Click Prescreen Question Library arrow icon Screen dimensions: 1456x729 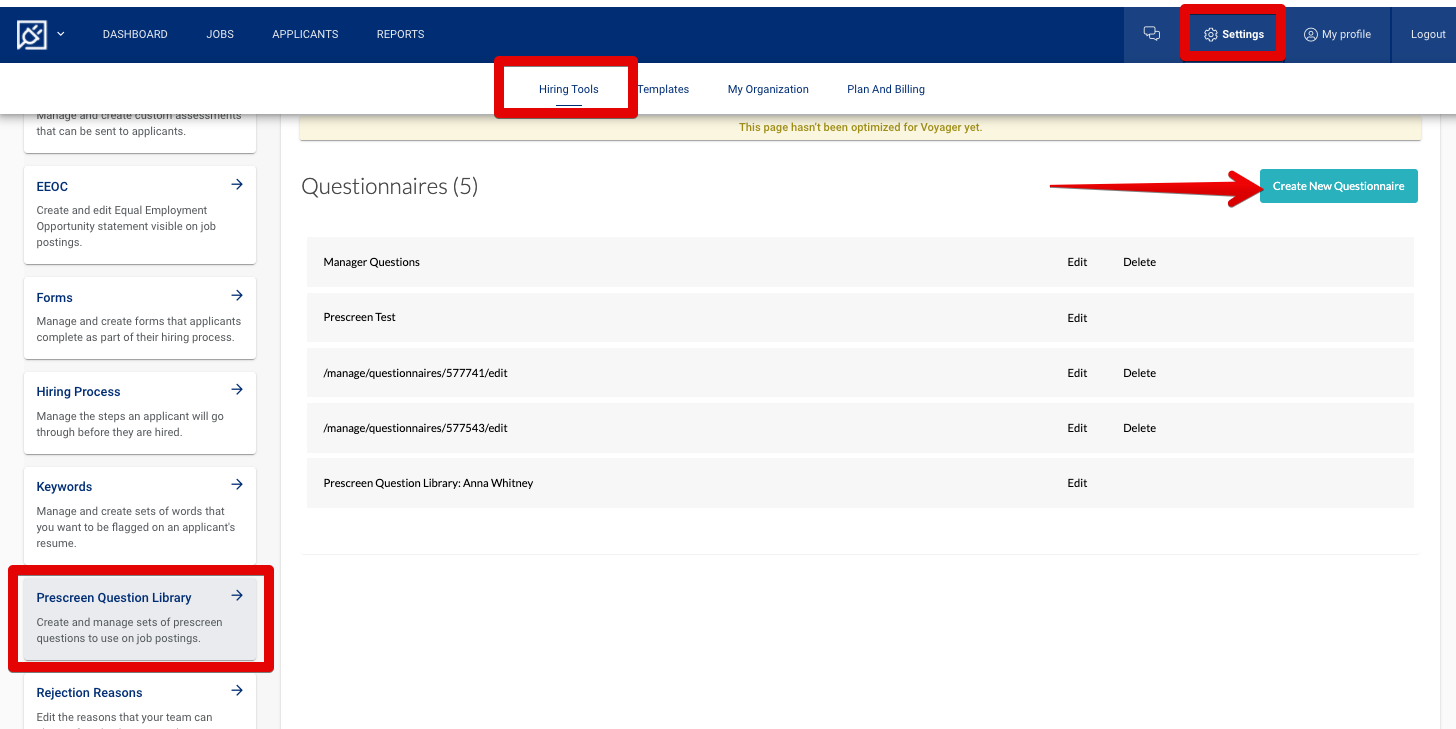pyautogui.click(x=237, y=595)
